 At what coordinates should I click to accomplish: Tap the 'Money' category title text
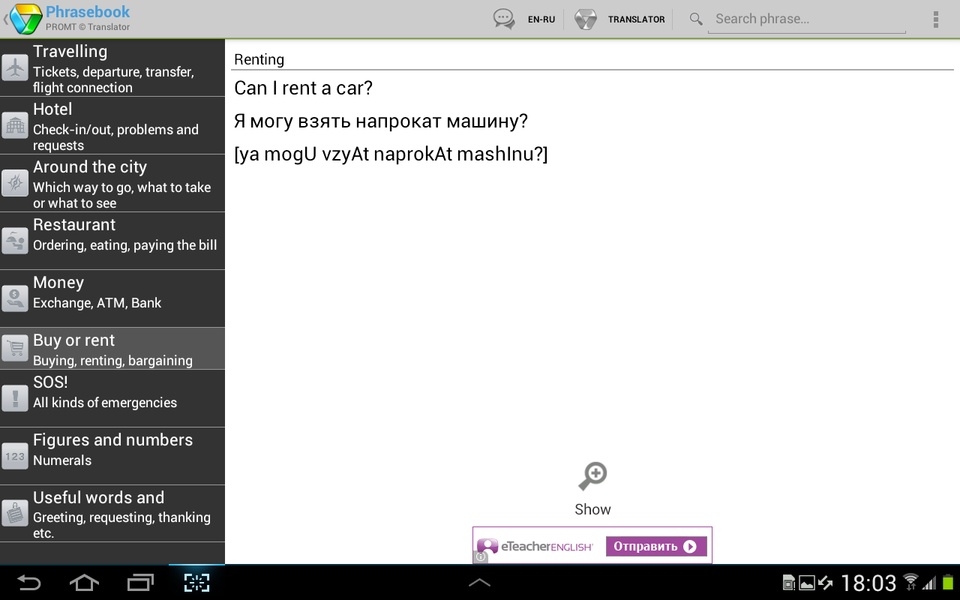[58, 282]
